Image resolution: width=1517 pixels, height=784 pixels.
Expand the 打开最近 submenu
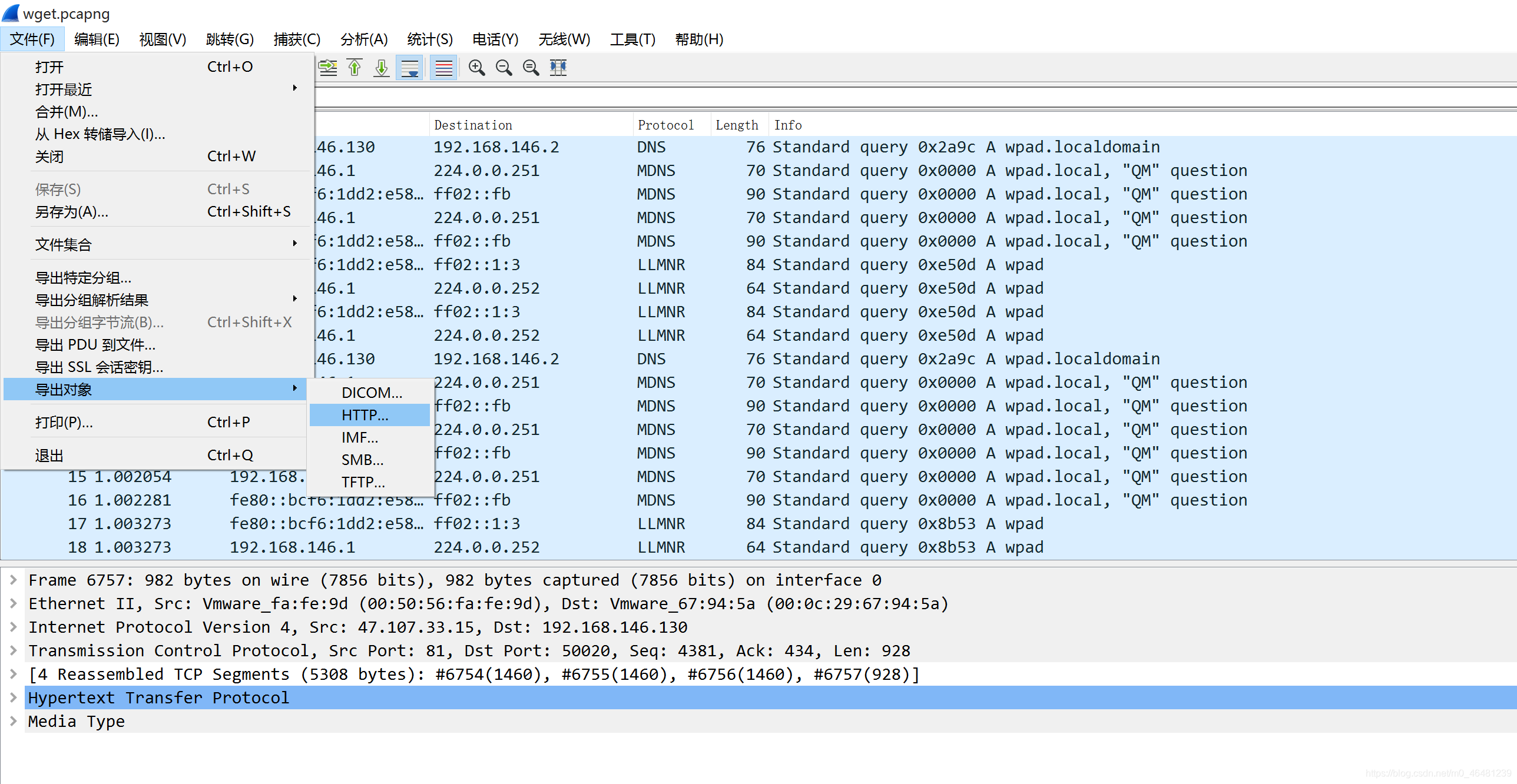156,89
